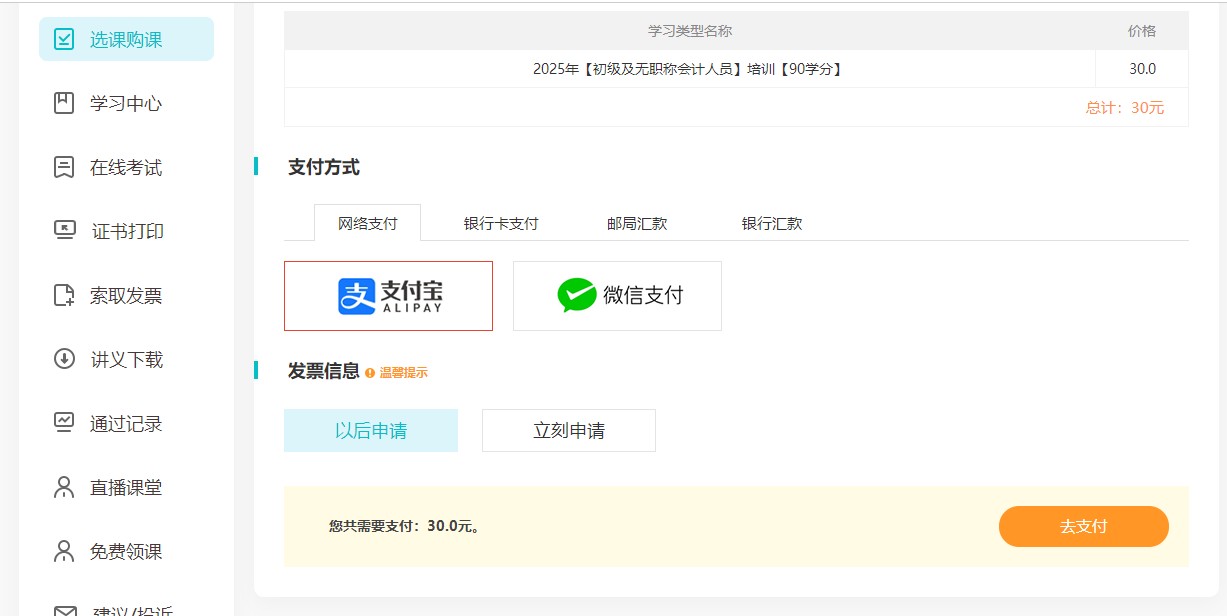Select the 网络支付 tab

pyautogui.click(x=367, y=223)
